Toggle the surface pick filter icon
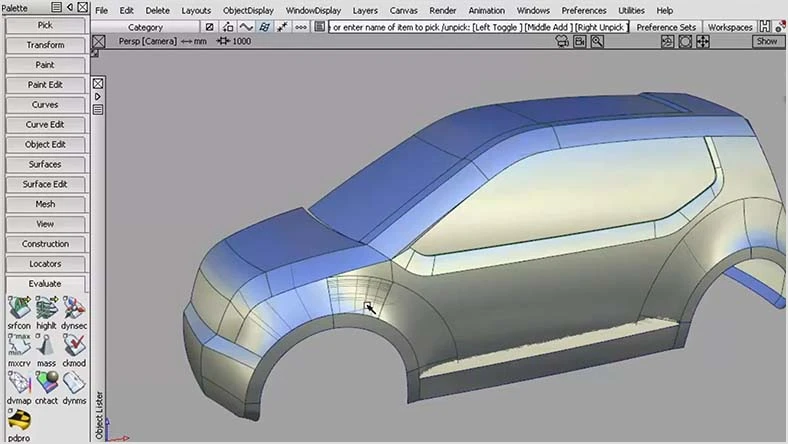The image size is (788, 444). tap(264, 27)
